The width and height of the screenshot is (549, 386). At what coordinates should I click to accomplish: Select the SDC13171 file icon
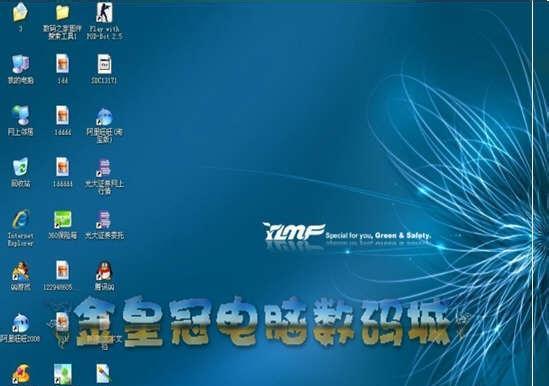(104, 64)
